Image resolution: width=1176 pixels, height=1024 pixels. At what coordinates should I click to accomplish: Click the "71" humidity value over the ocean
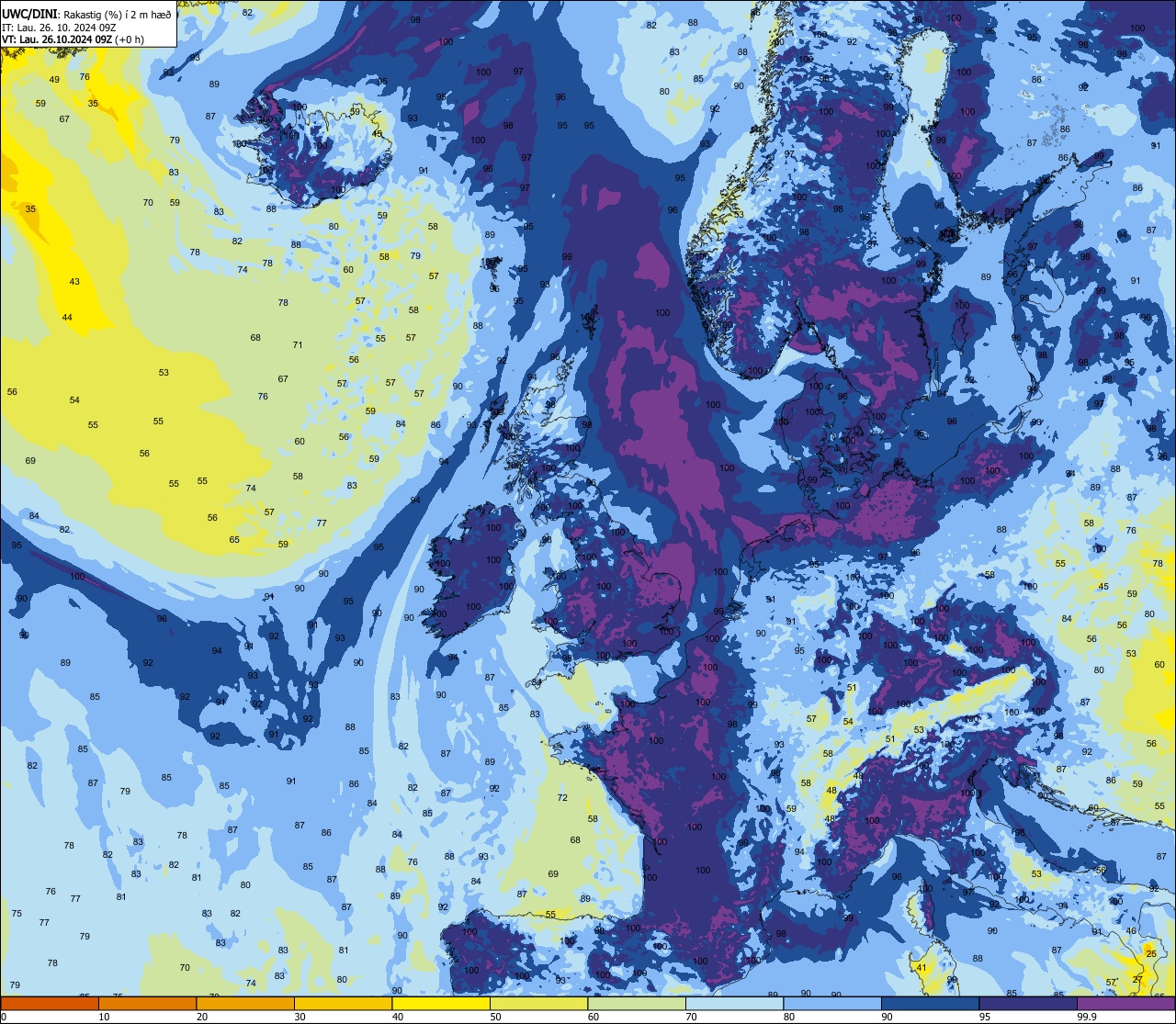point(297,345)
